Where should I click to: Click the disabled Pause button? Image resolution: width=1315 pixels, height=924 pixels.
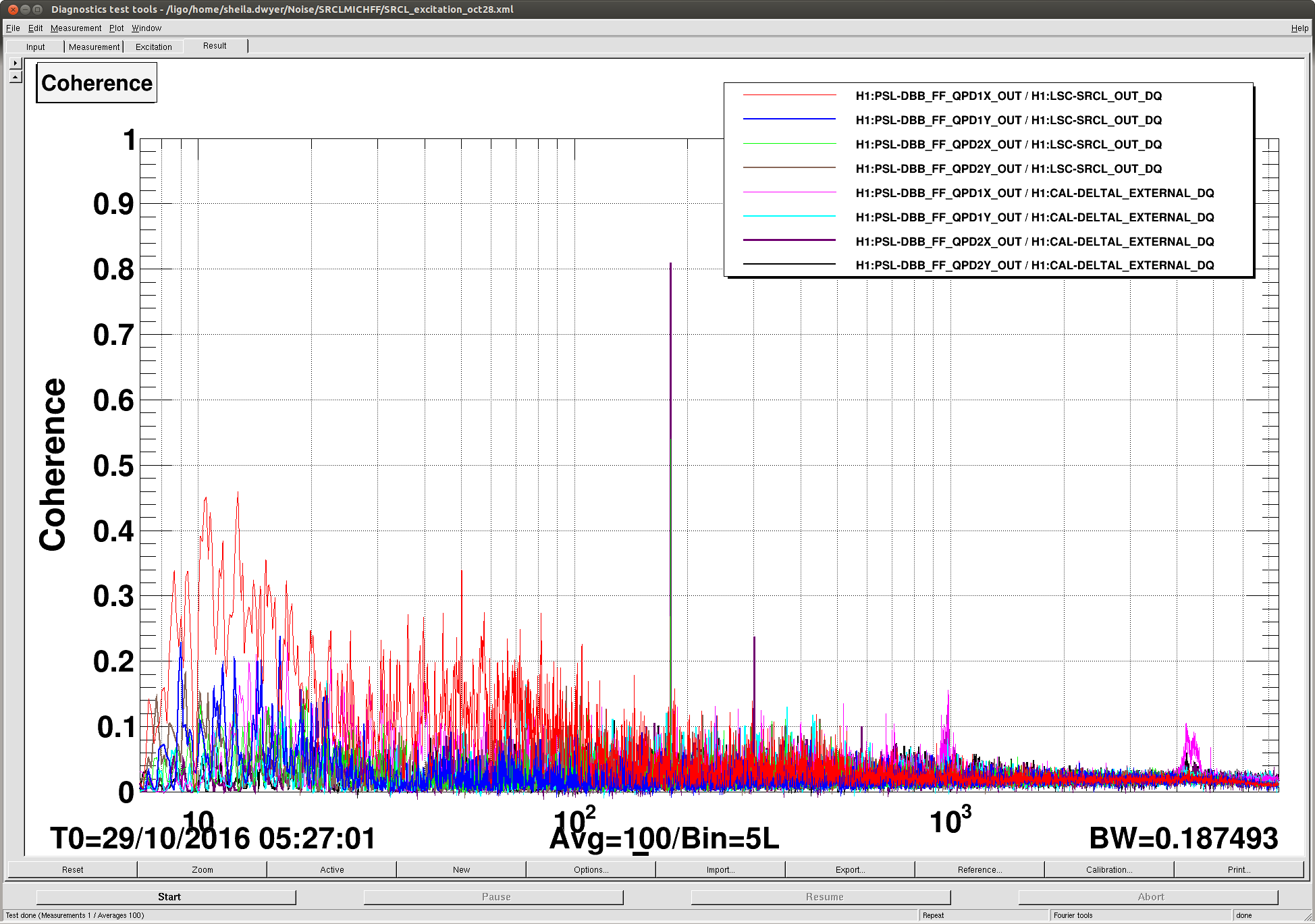tap(493, 896)
